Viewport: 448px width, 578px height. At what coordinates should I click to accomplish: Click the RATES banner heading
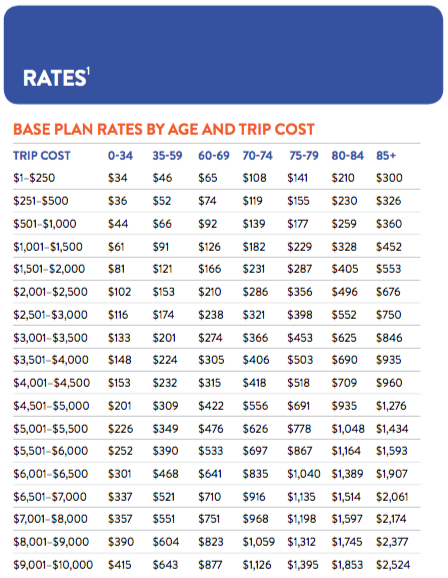click(55, 78)
